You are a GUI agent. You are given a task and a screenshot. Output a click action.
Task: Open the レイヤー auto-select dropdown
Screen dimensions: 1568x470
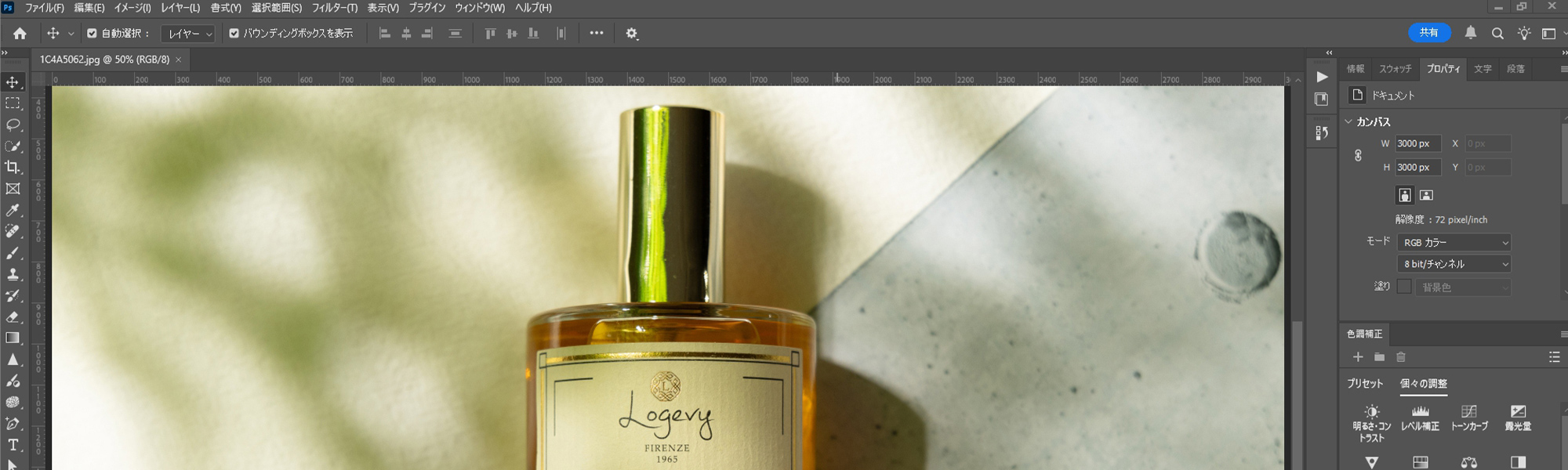pos(188,34)
